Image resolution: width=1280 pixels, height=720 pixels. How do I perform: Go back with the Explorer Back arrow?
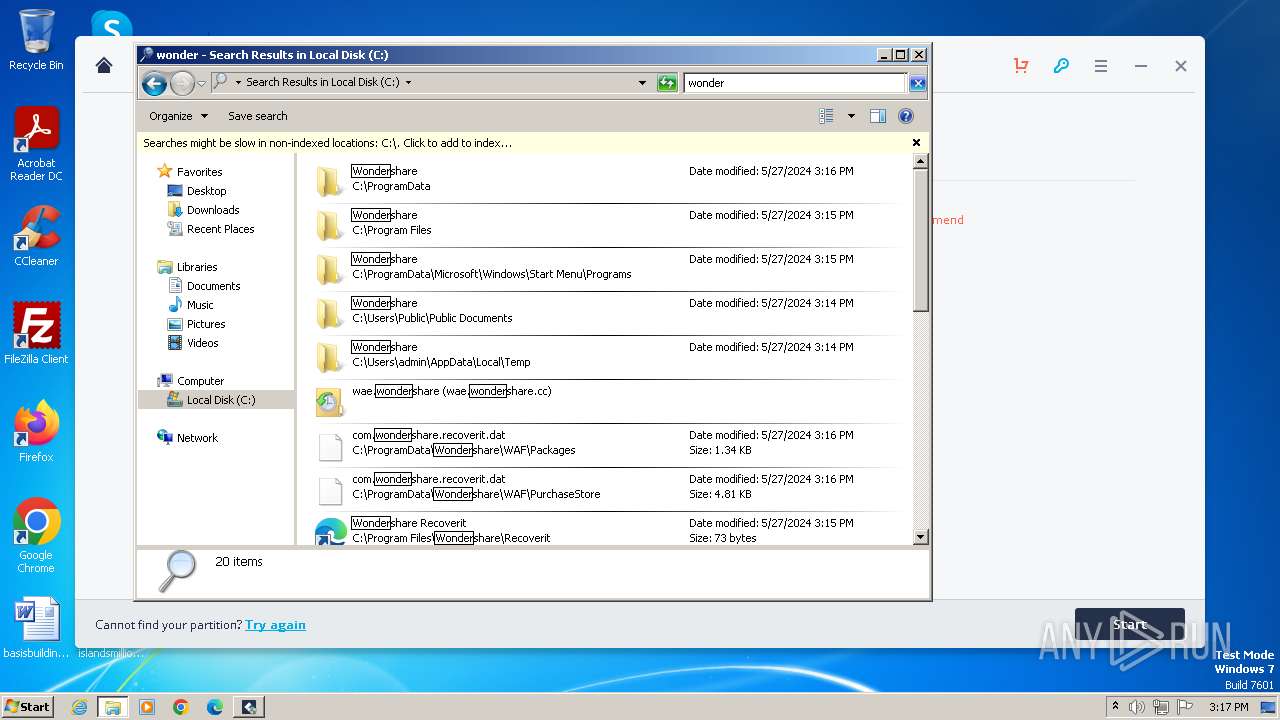[x=154, y=83]
